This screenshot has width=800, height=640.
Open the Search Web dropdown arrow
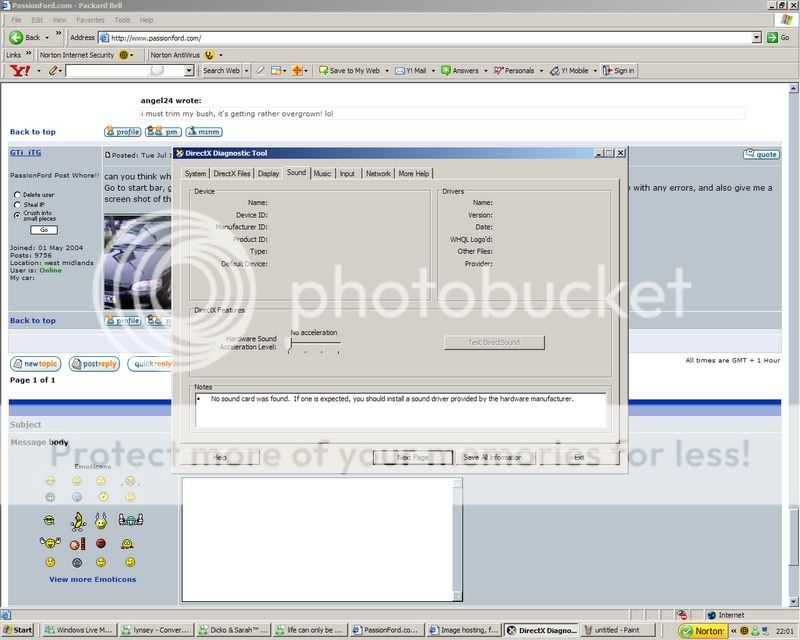[x=246, y=70]
